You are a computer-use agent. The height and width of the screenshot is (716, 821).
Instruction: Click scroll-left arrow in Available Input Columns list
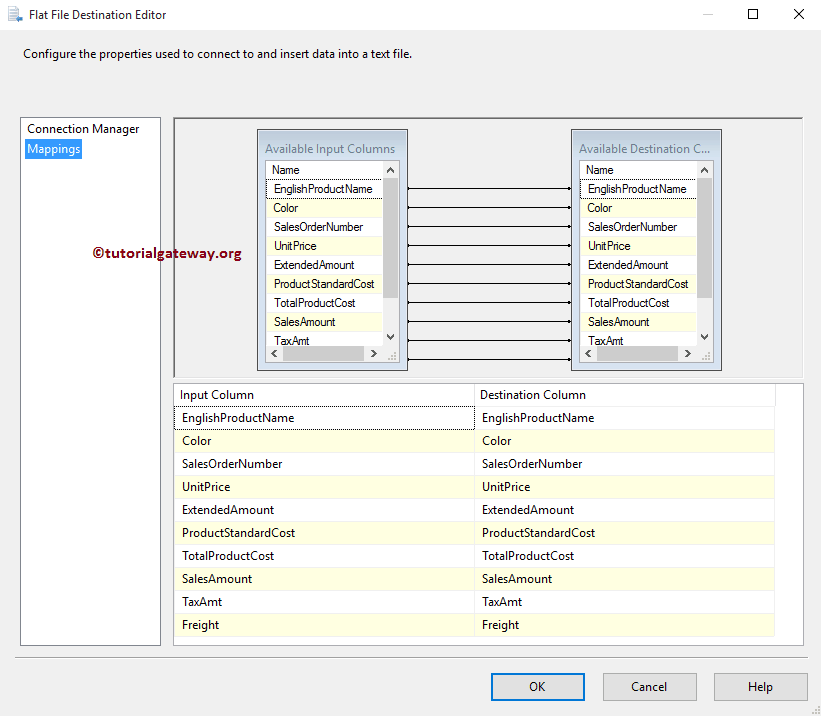tap(274, 354)
